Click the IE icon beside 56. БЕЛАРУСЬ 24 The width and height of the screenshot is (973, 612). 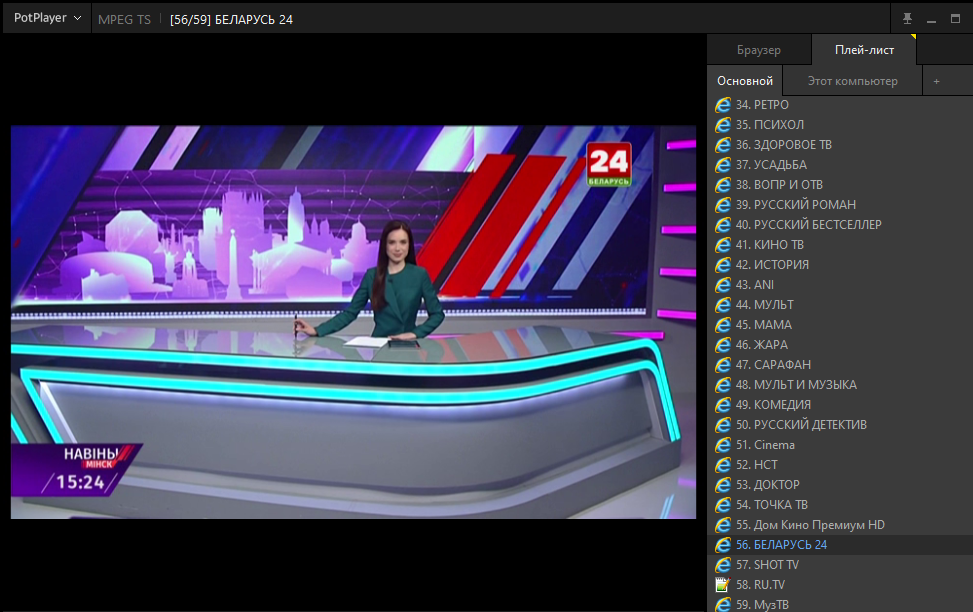point(722,544)
